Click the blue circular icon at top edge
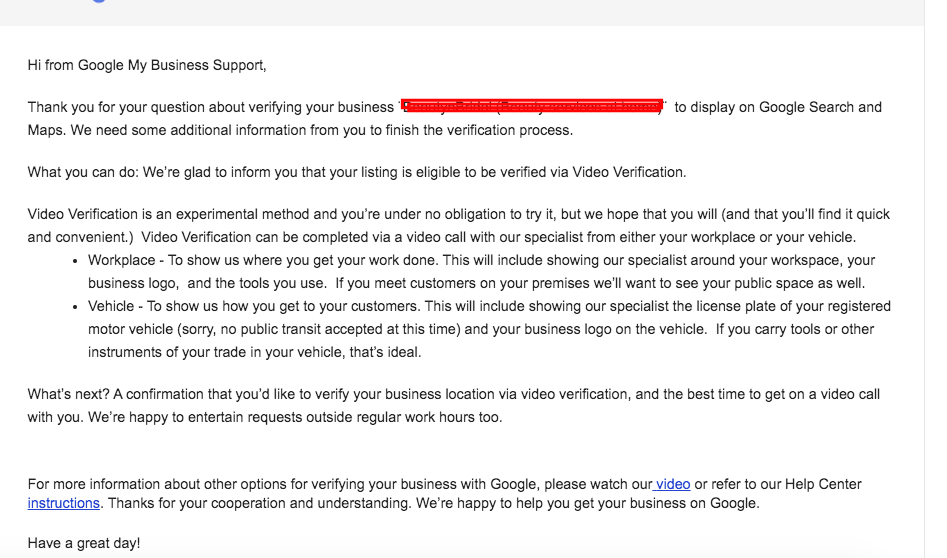This screenshot has width=947, height=558. pyautogui.click(x=99, y=1)
